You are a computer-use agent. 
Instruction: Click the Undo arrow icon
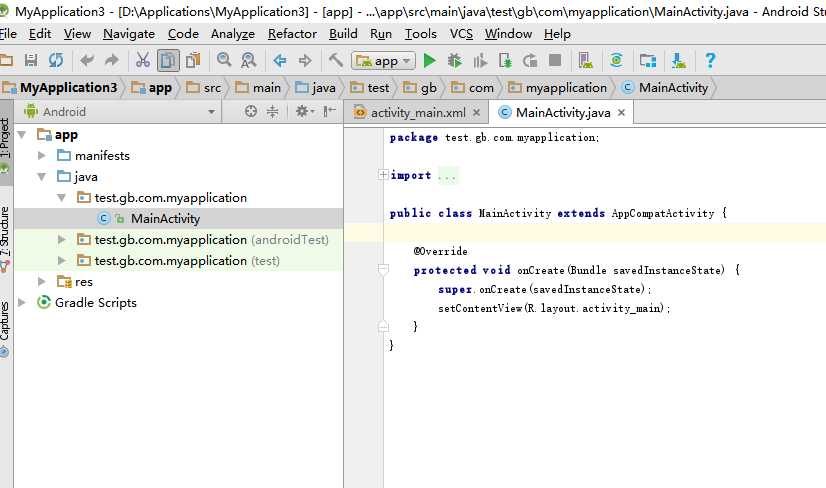click(x=87, y=61)
